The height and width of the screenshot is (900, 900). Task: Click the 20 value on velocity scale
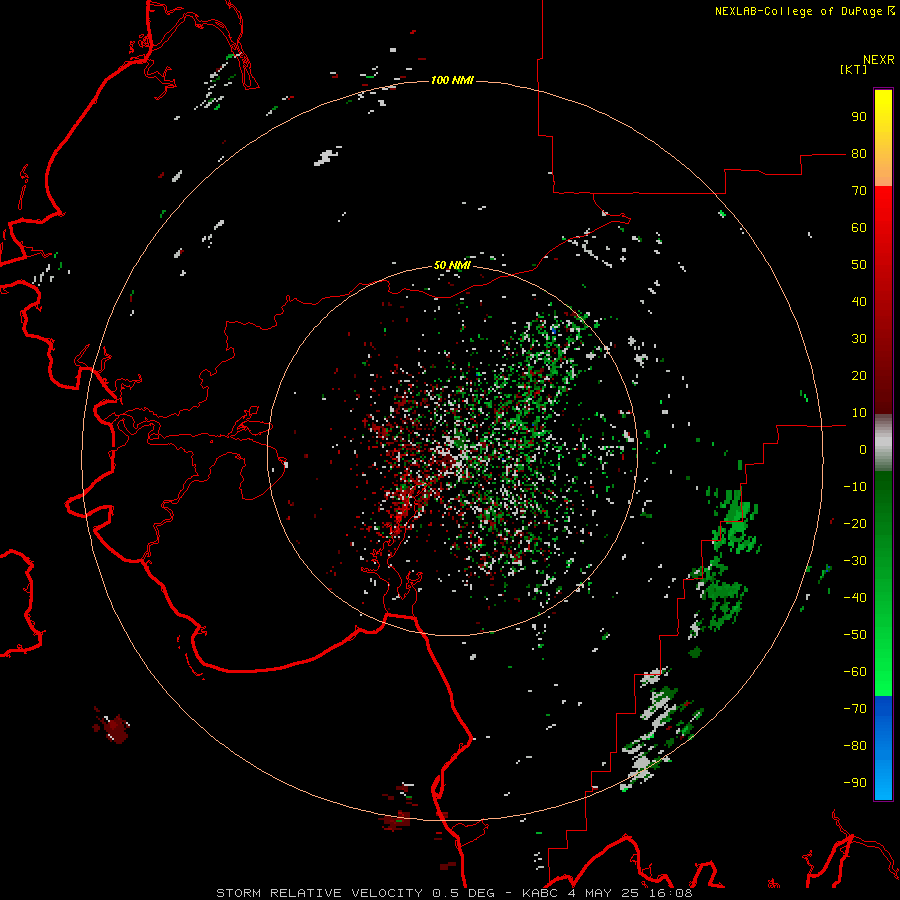click(859, 375)
